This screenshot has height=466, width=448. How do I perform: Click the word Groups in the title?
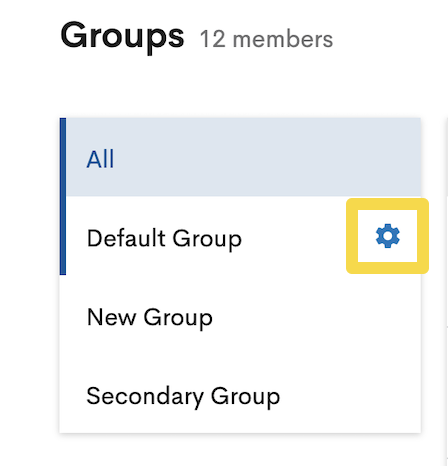[122, 36]
